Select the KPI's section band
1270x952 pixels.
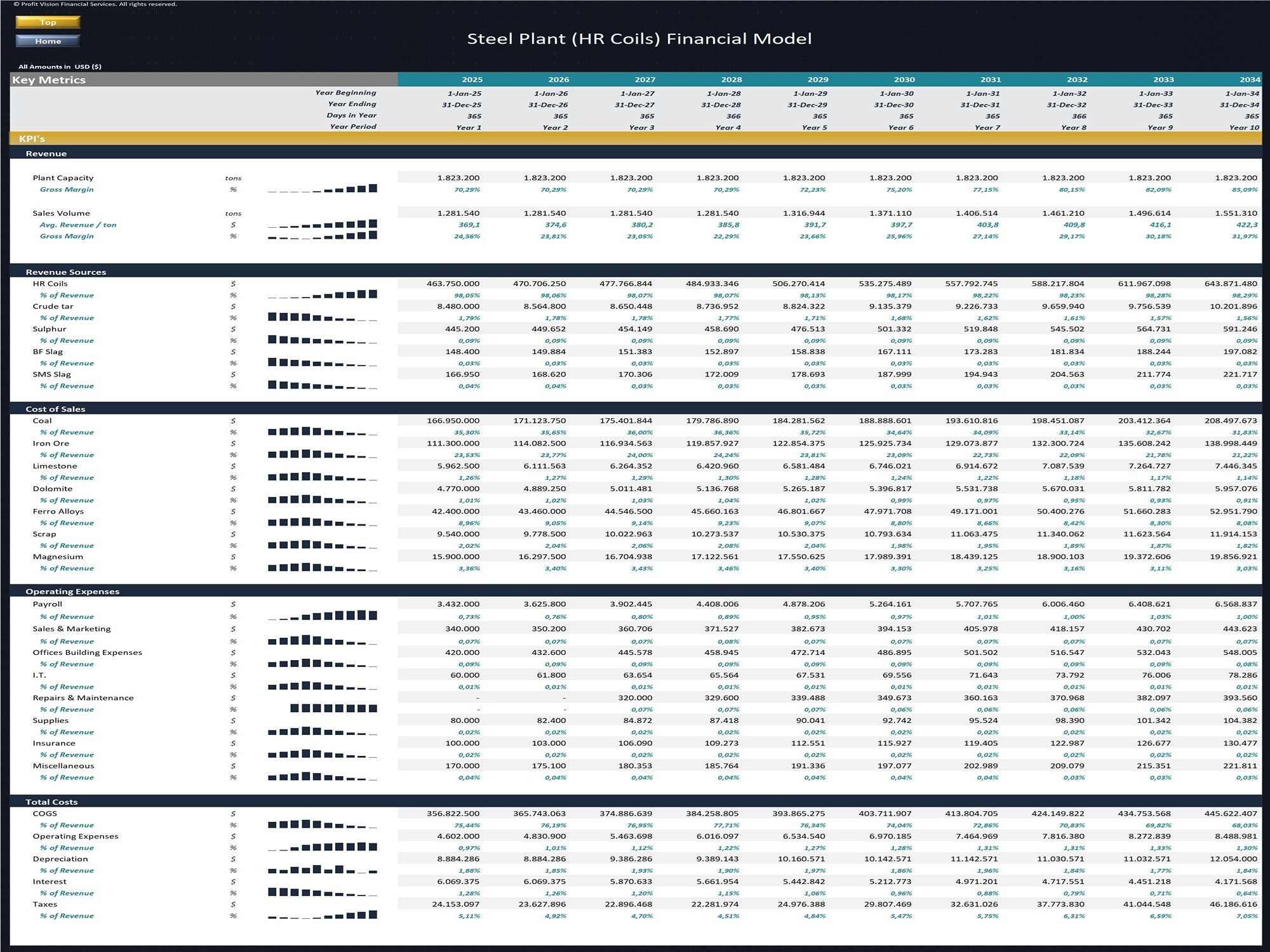coord(636,138)
